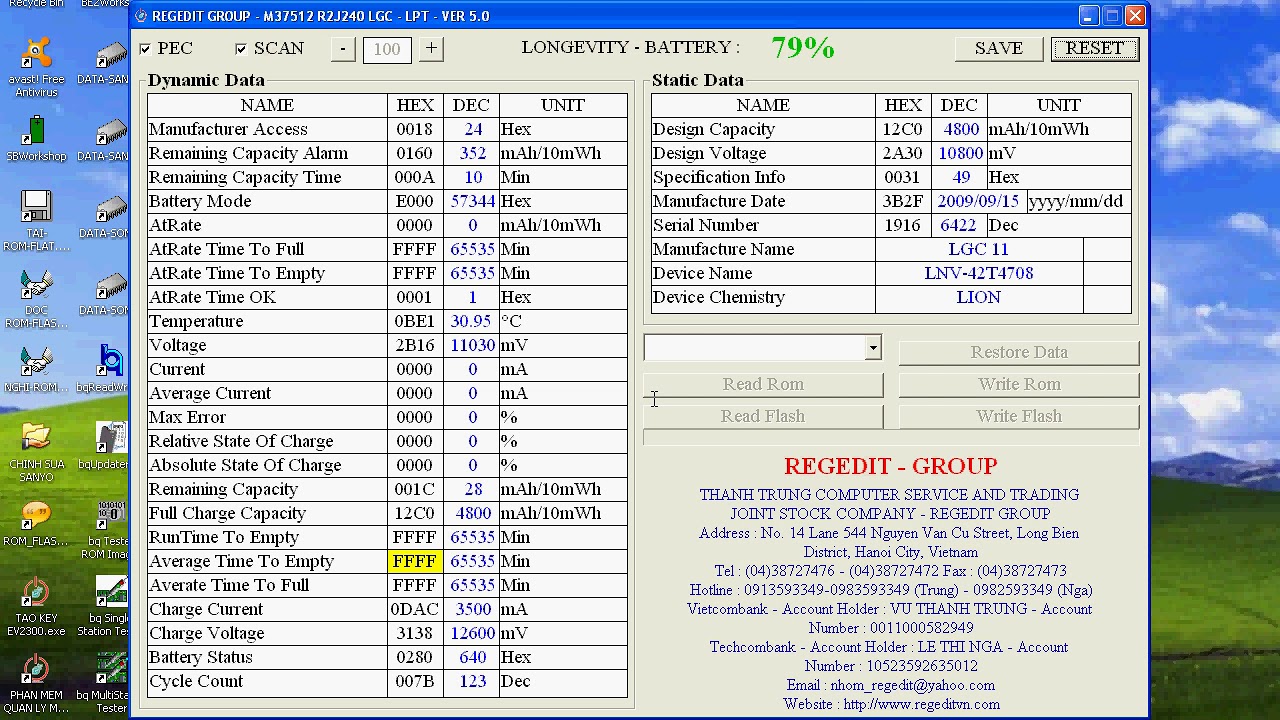Viewport: 1280px width, 720px height.
Task: Decrease the value with the minus button
Action: point(343,48)
